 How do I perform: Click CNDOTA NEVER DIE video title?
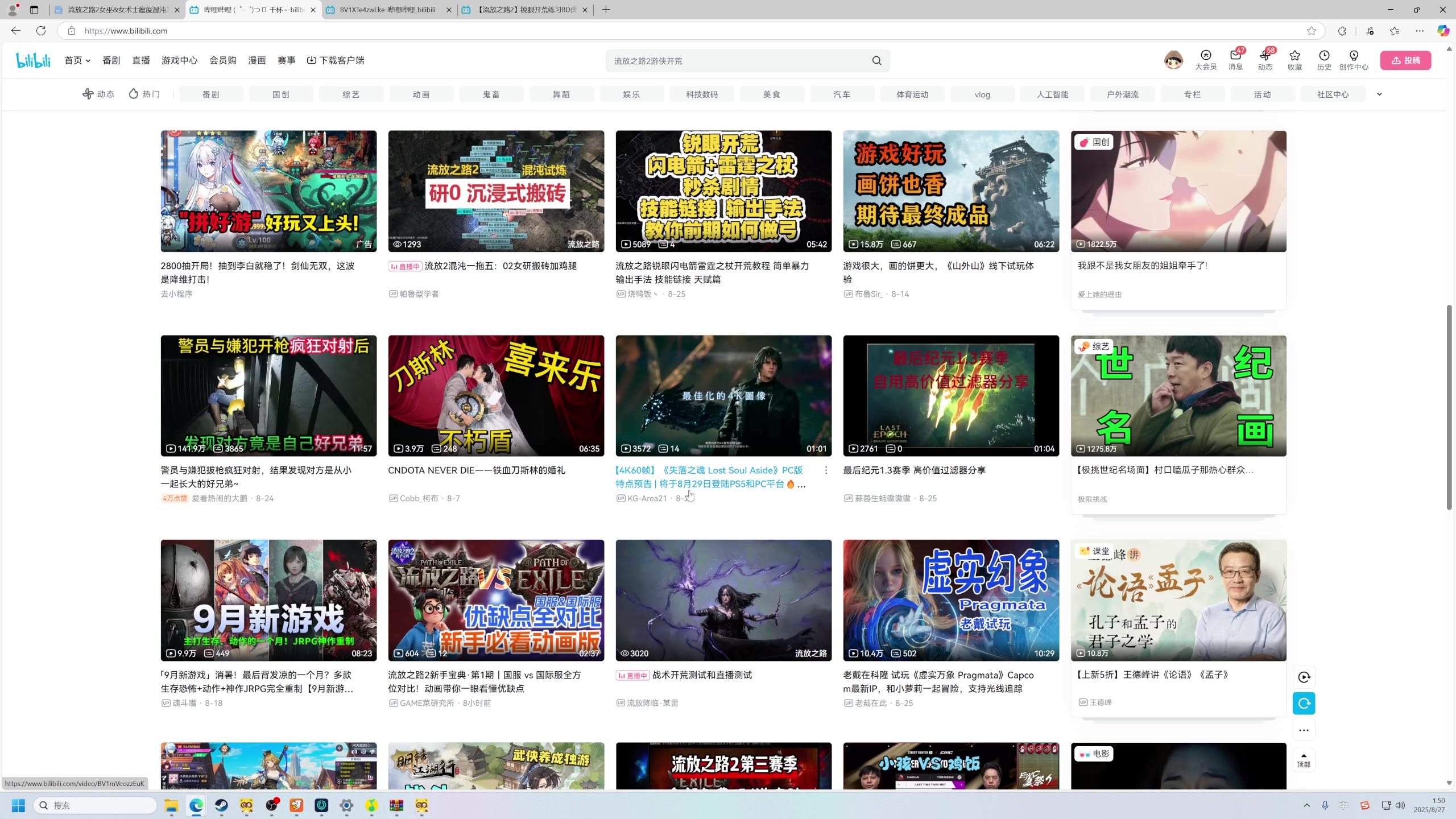(477, 470)
